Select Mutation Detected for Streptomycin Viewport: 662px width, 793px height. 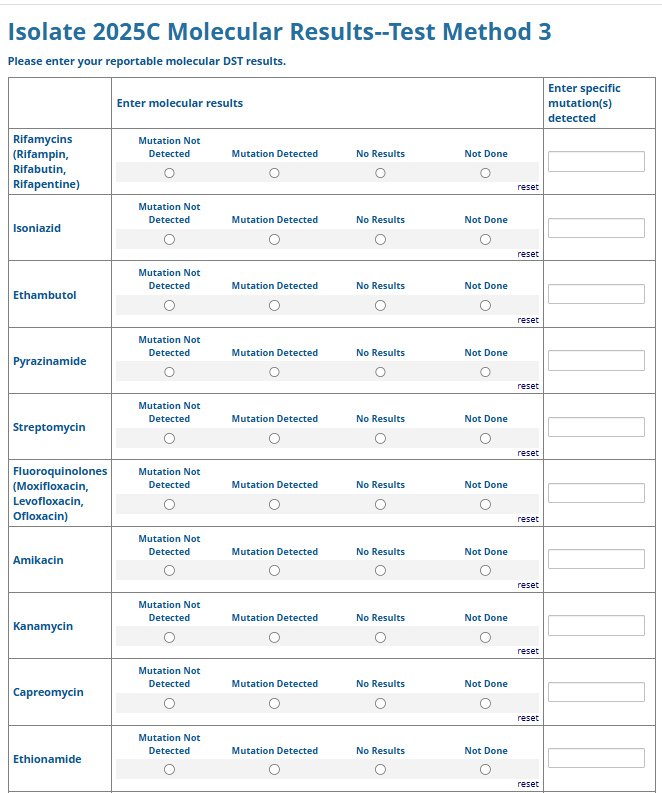(275, 438)
